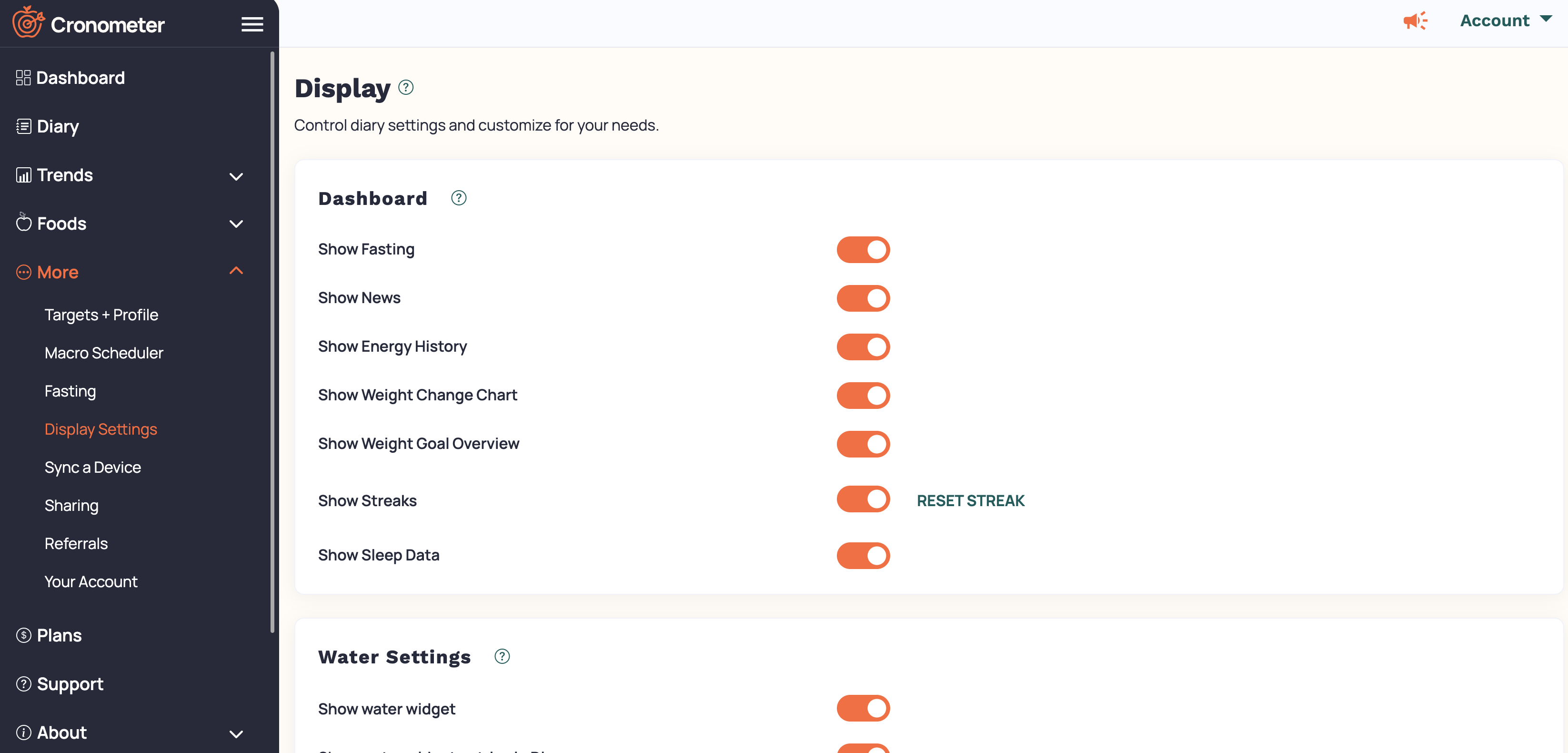Turn off Show Fasting toggle
This screenshot has height=753, width=1568.
click(x=863, y=250)
